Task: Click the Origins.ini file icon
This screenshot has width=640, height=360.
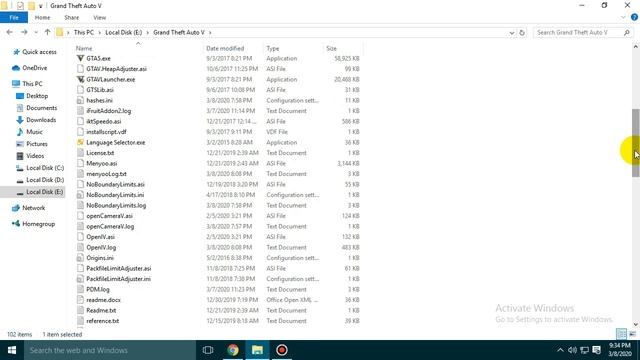Action: coord(80,258)
